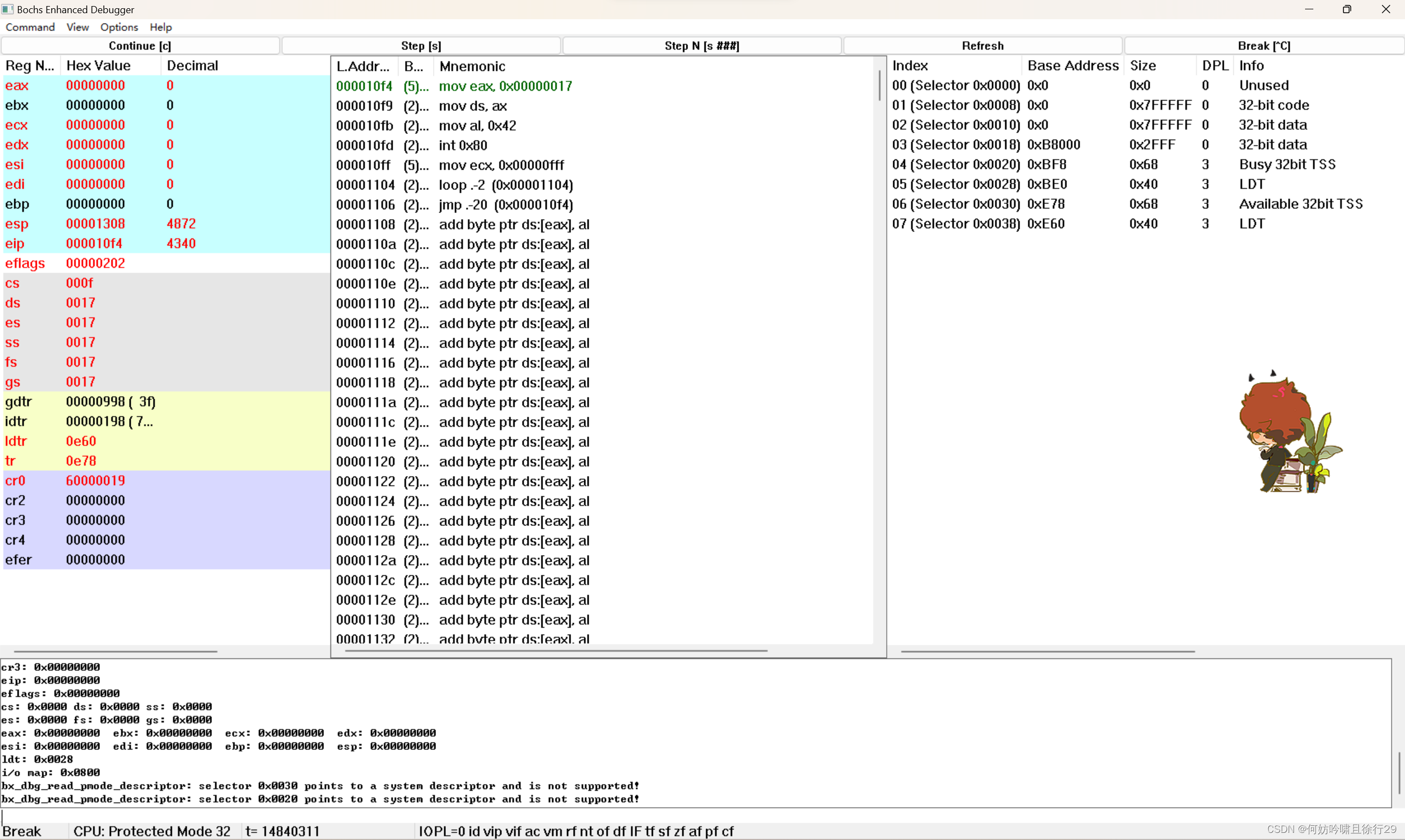Click the Hex Value column header
This screenshot has height=840, width=1405.
[98, 66]
